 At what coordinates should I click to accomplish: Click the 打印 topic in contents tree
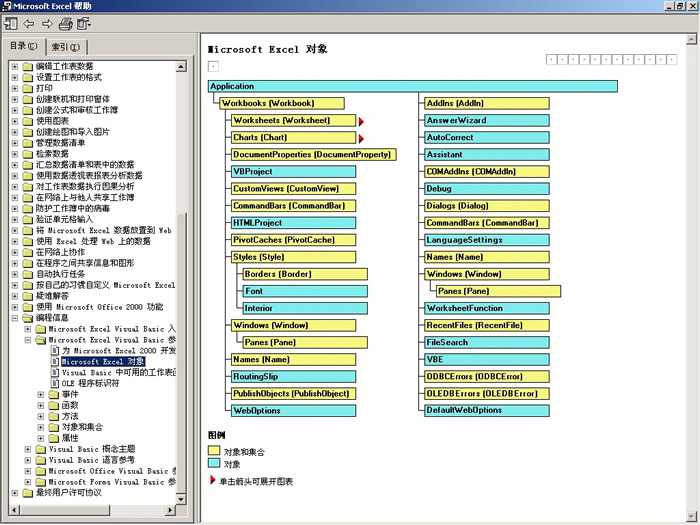click(x=44, y=88)
